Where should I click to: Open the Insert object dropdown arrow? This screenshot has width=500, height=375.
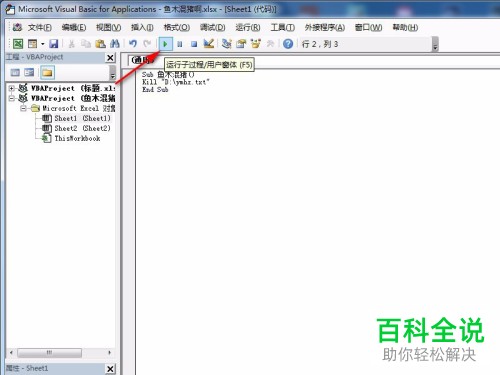42,44
